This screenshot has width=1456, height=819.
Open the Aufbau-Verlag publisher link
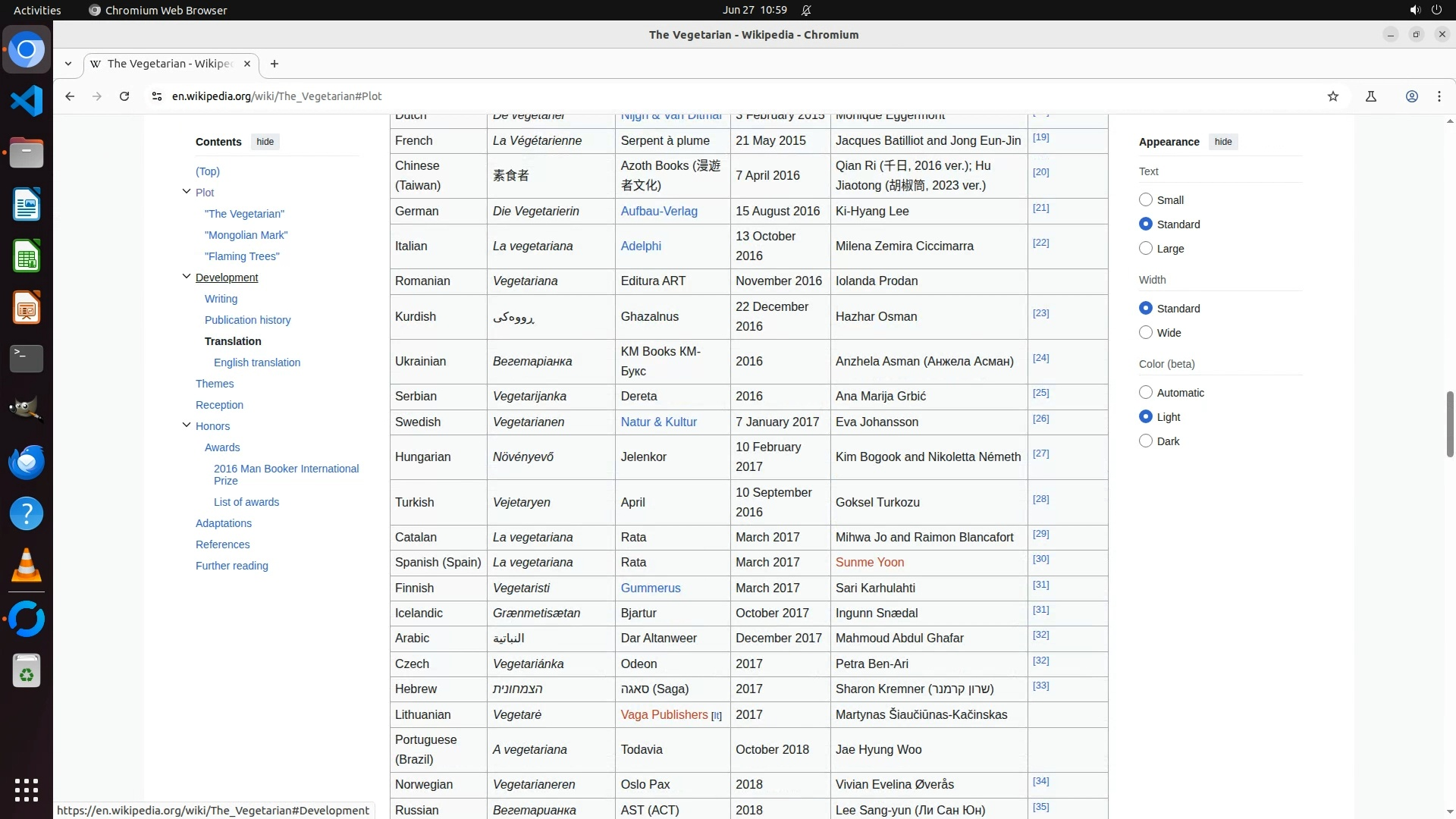[x=658, y=212]
